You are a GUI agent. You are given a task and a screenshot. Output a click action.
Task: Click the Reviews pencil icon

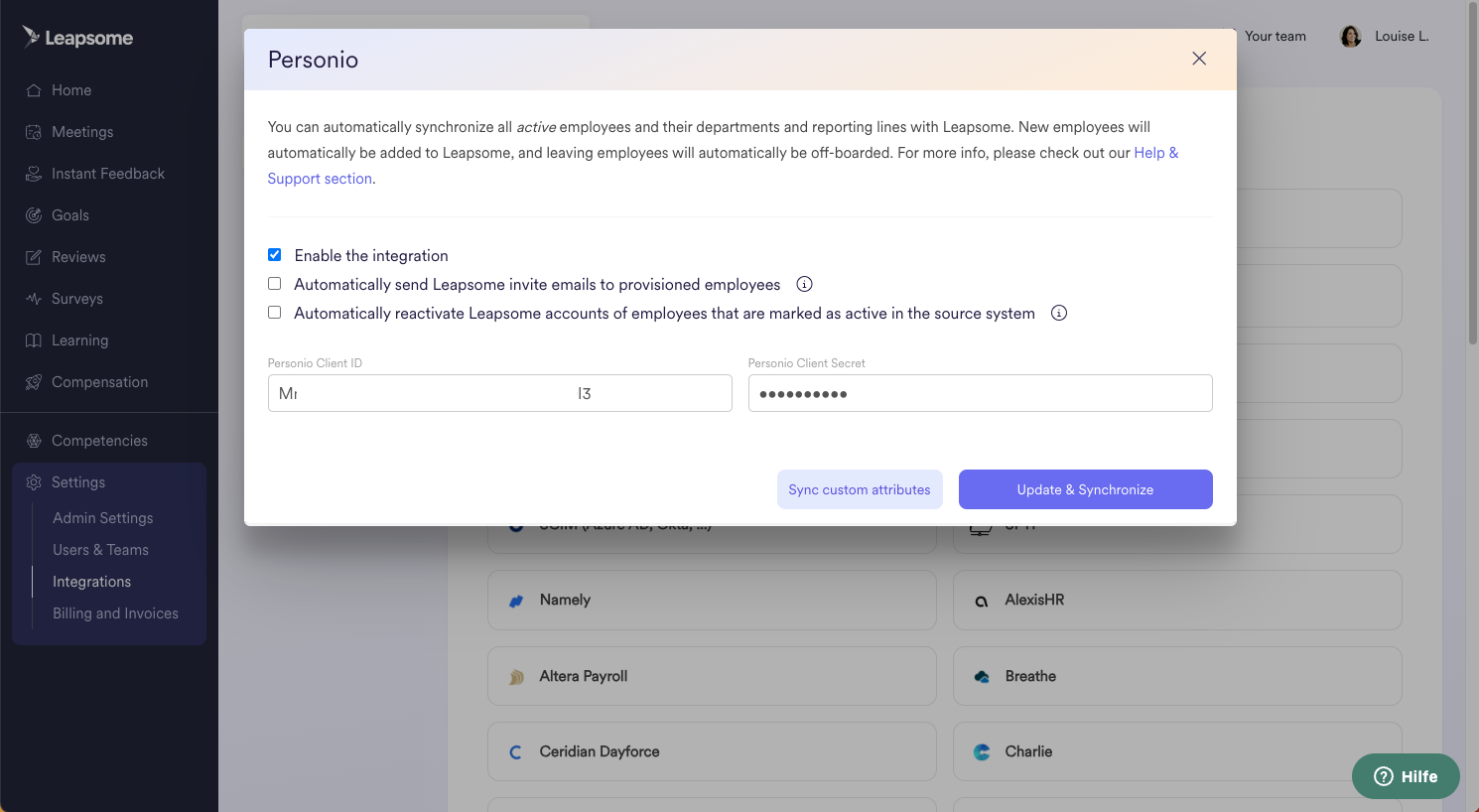[34, 257]
